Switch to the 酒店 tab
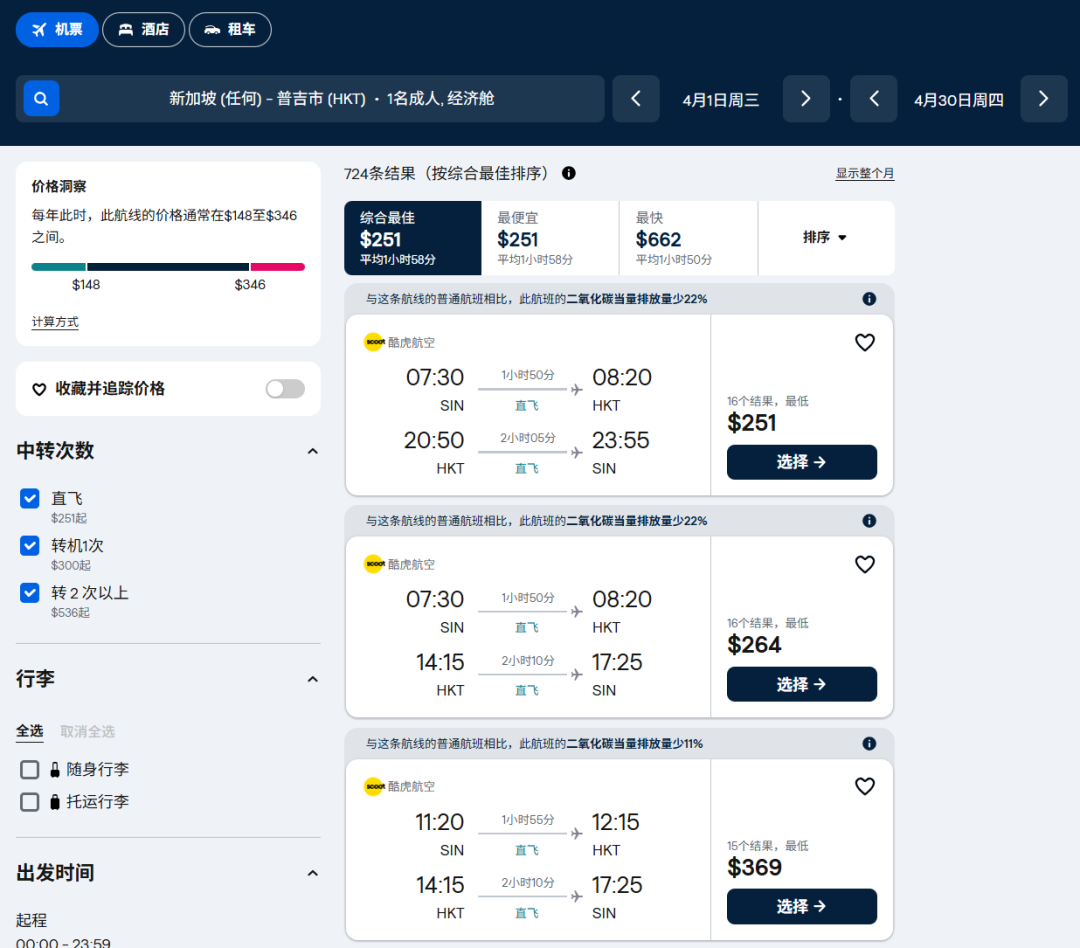The width and height of the screenshot is (1080, 948). [144, 30]
